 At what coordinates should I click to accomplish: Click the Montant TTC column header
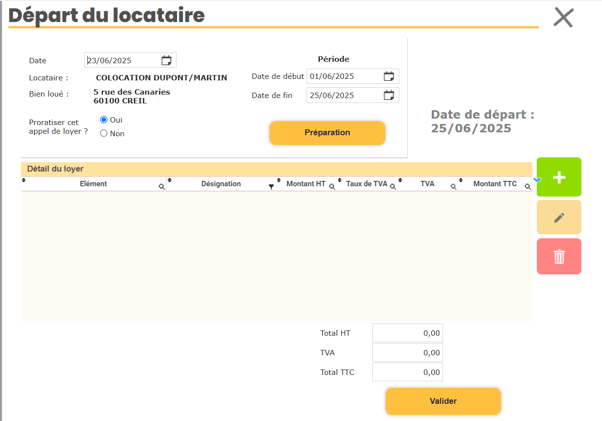click(495, 184)
